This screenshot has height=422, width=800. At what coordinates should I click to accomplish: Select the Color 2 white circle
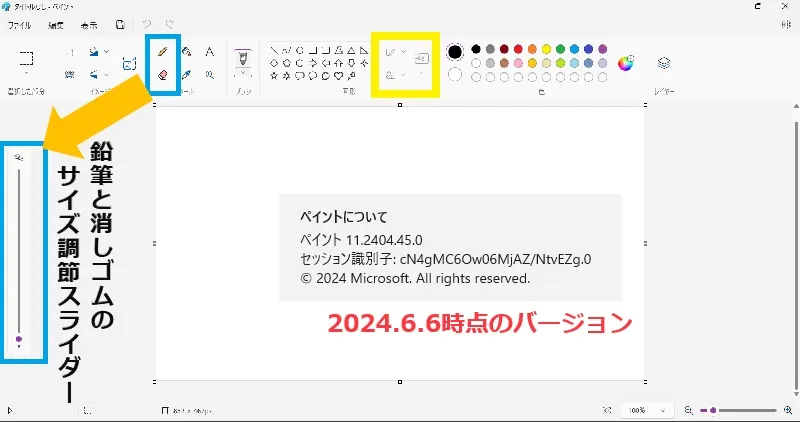point(455,75)
